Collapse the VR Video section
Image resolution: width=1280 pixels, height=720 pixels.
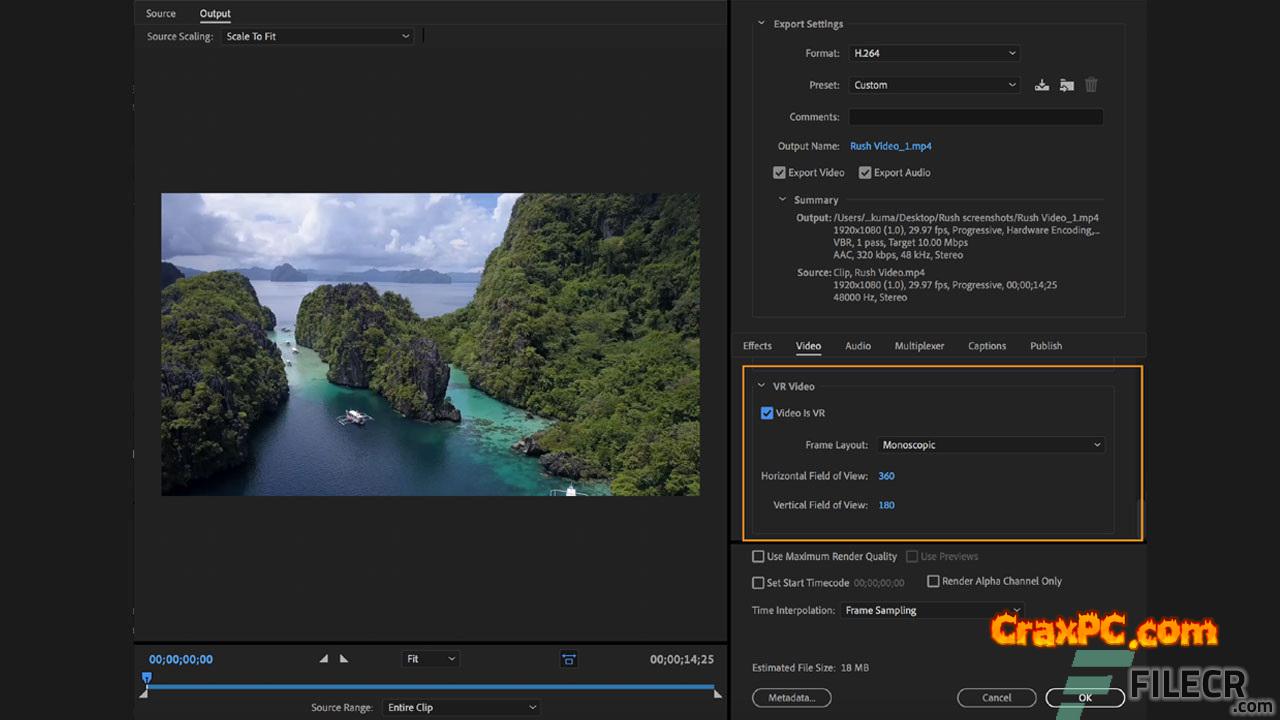click(x=761, y=386)
